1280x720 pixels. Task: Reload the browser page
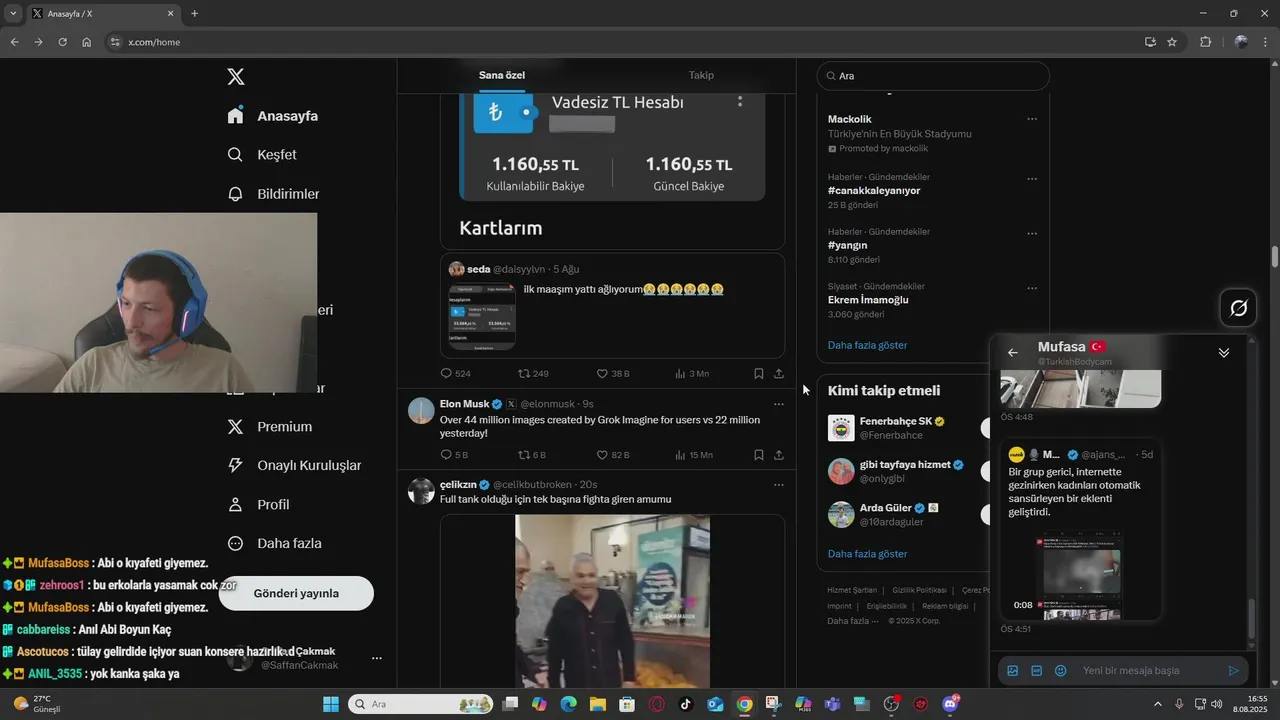tap(62, 42)
